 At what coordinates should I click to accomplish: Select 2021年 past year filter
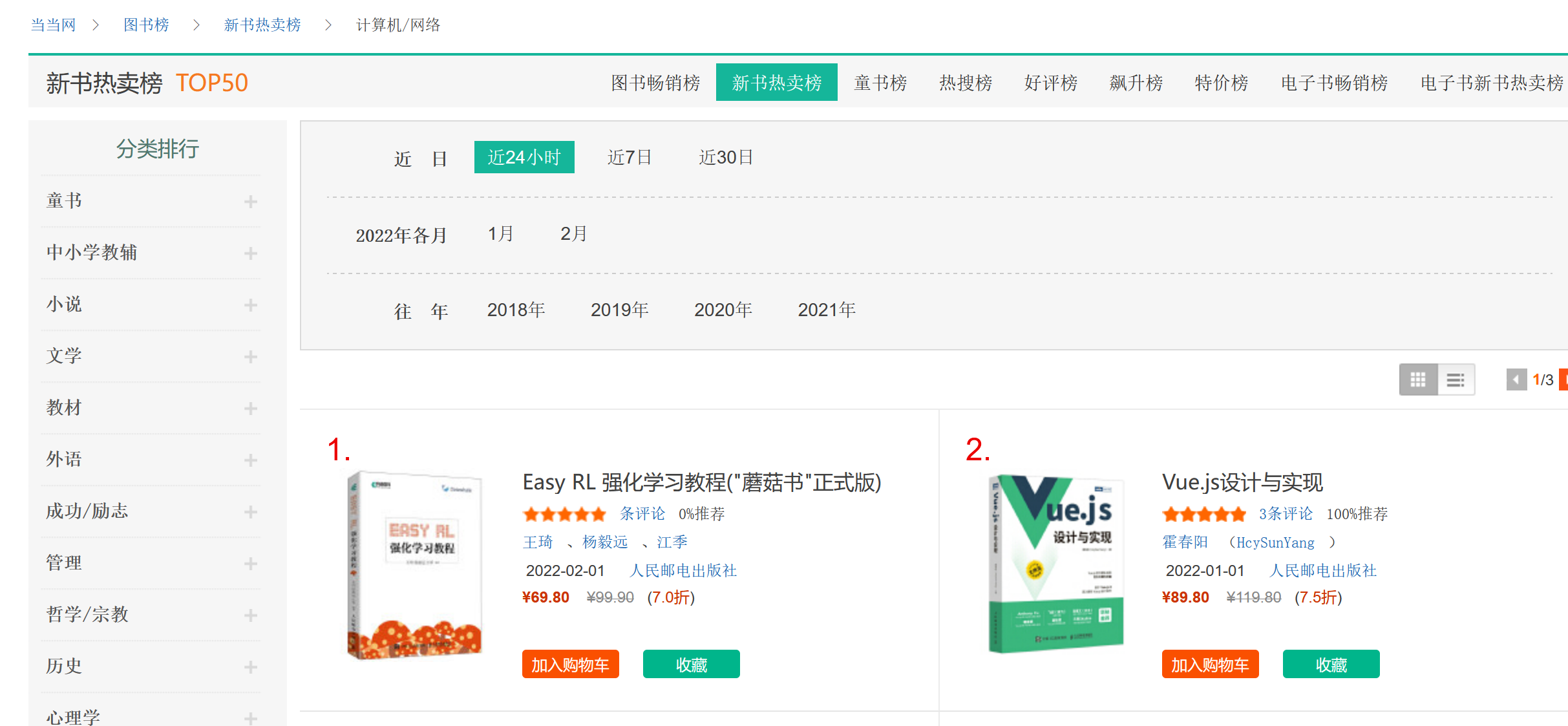tap(827, 310)
